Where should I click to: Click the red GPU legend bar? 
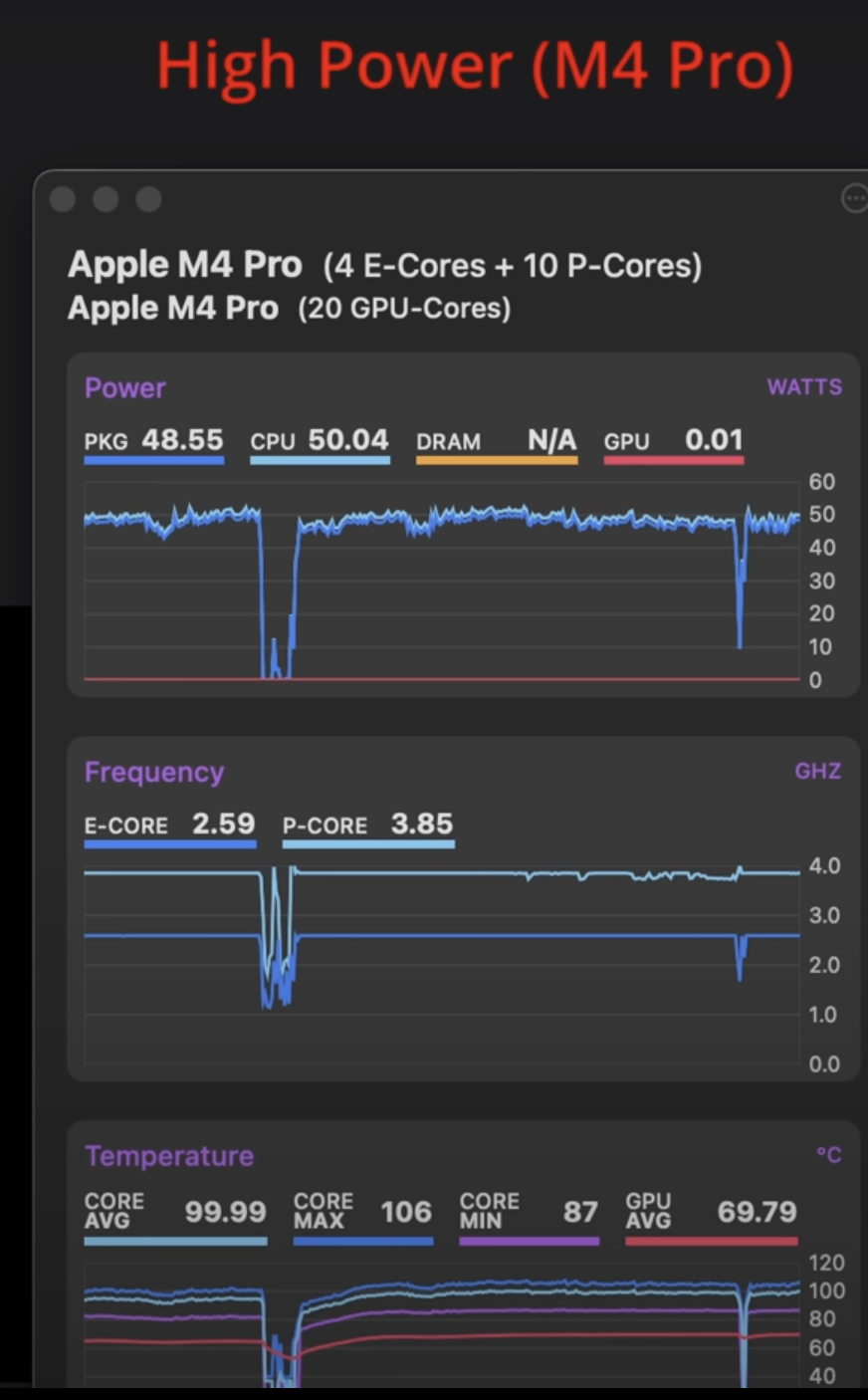(674, 460)
